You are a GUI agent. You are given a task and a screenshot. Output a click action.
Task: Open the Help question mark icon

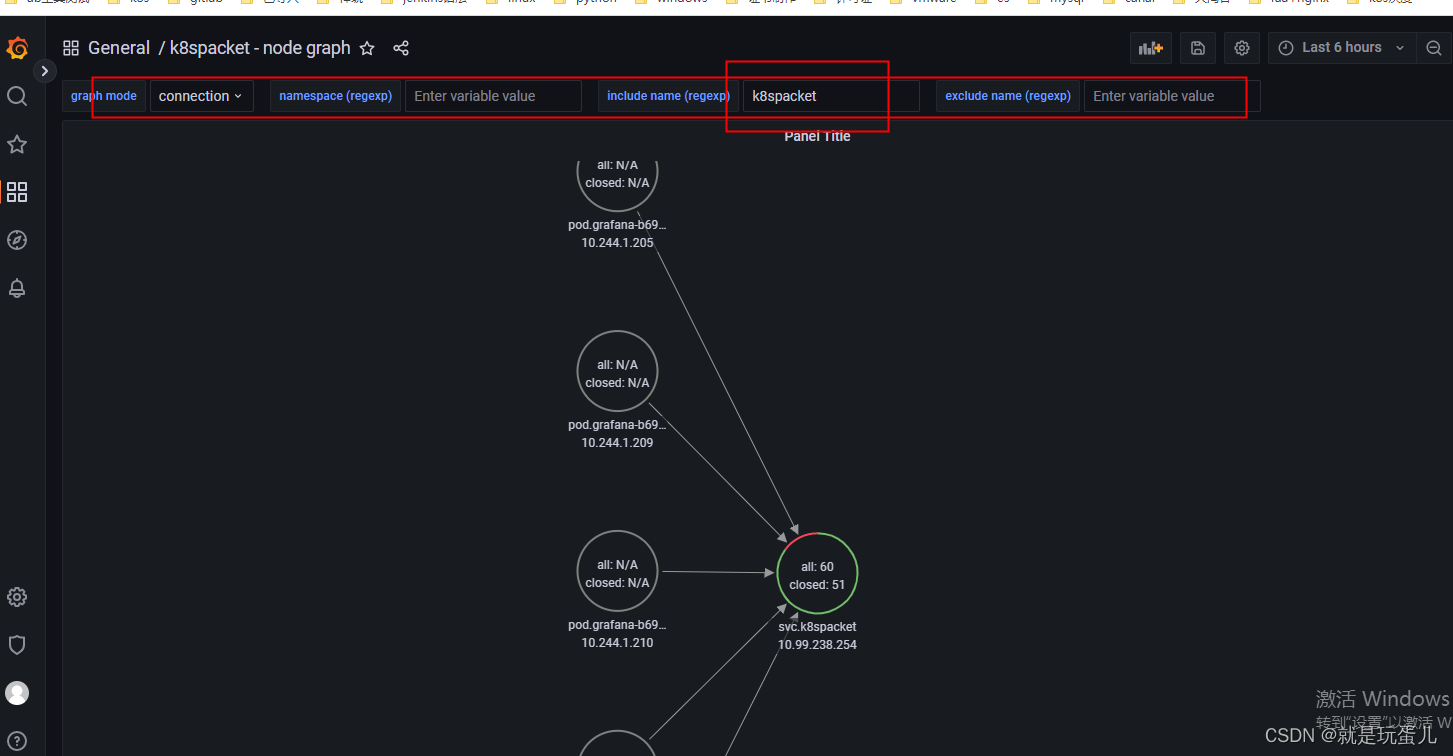coord(17,741)
